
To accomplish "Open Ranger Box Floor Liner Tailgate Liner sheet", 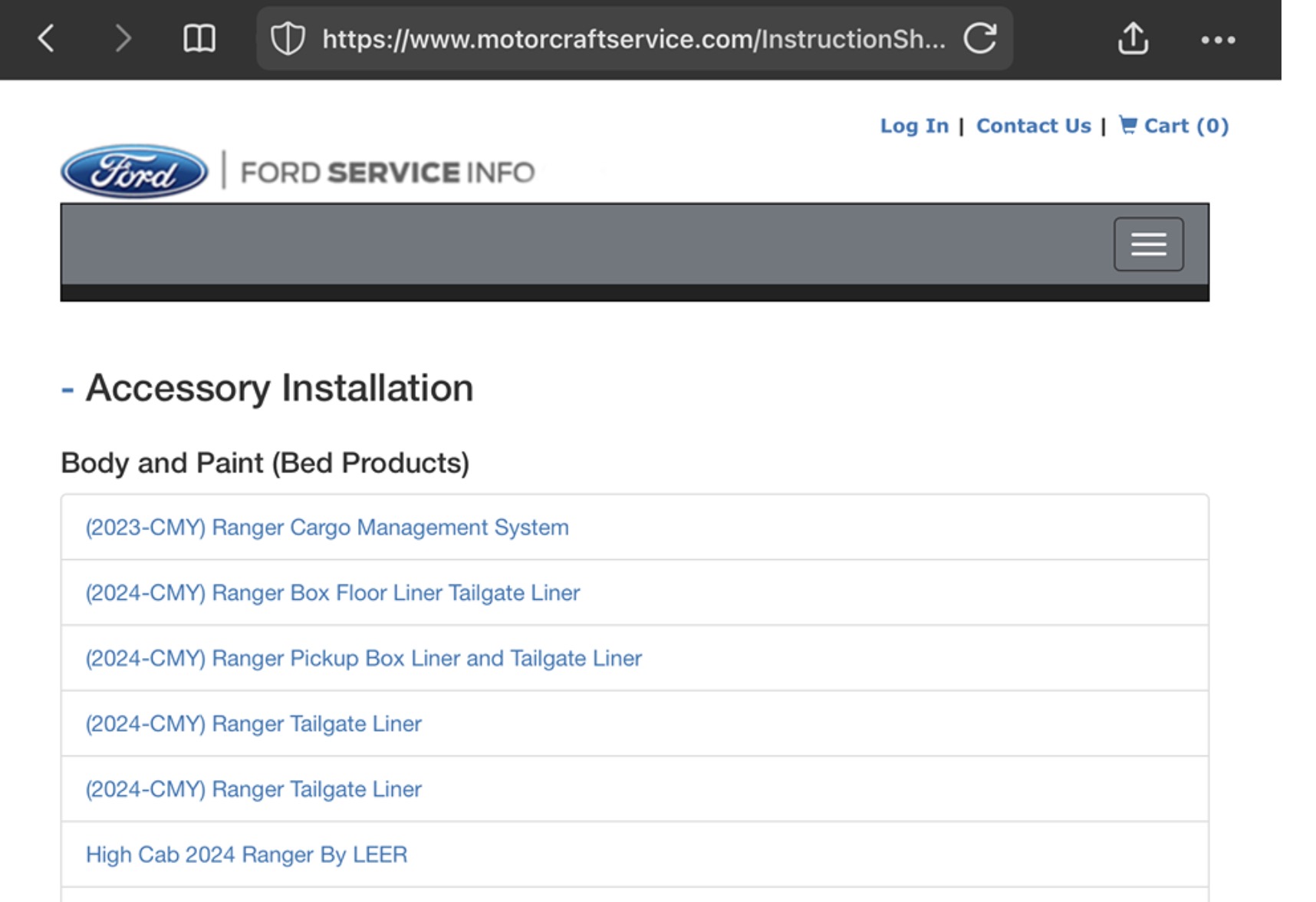I will pos(332,593).
